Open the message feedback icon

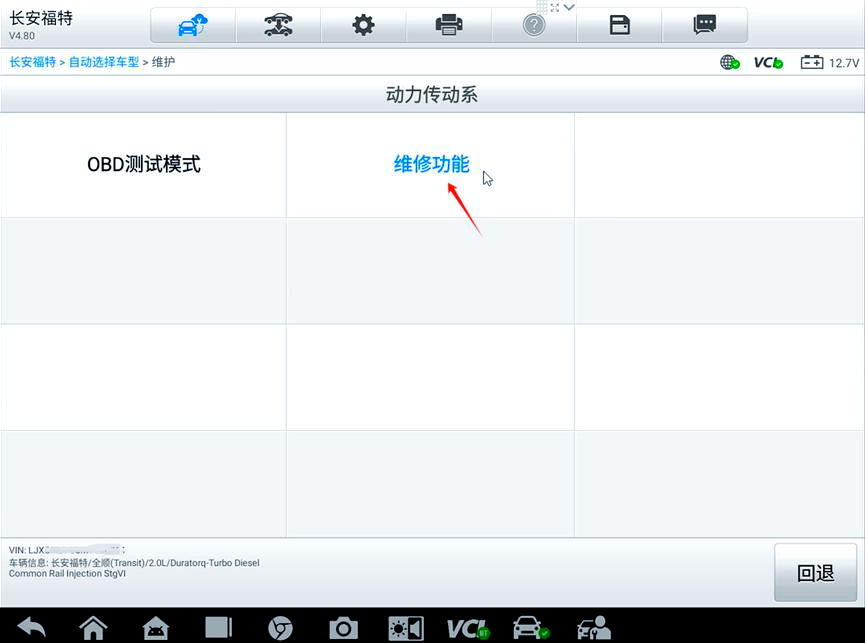pyautogui.click(x=704, y=25)
